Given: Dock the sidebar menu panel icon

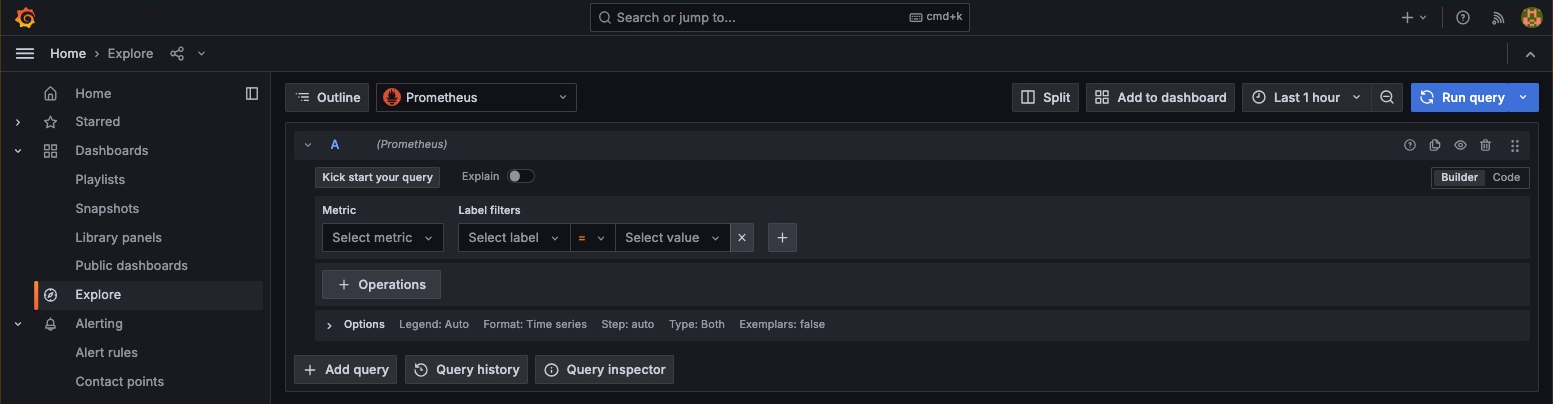Looking at the screenshot, I should tap(252, 93).
